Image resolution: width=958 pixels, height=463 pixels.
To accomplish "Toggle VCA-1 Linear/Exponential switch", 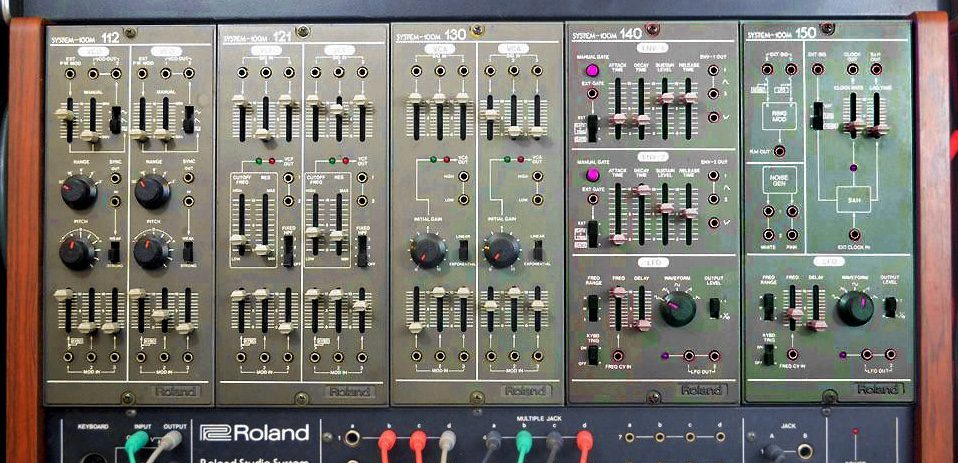I will pos(464,249).
